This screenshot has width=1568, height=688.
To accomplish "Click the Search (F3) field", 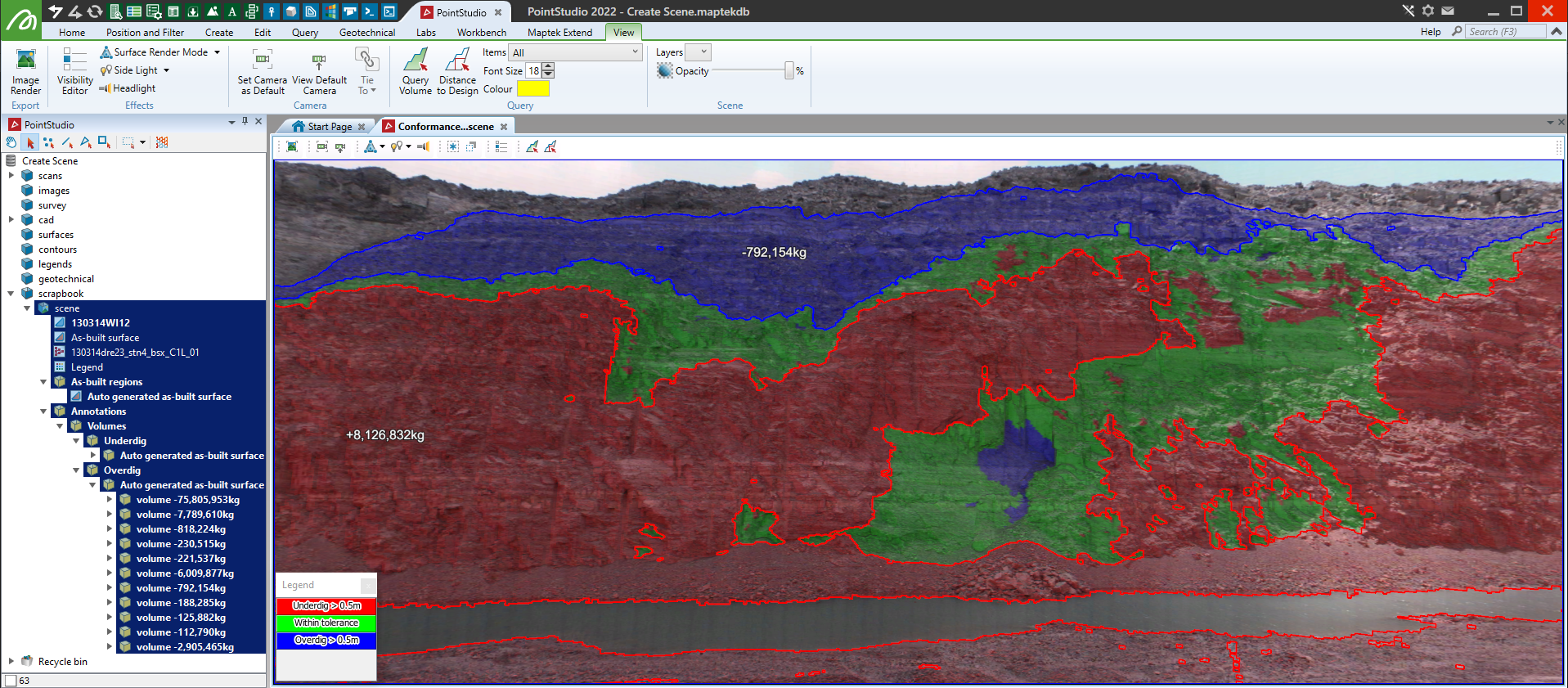I will 1506,32.
